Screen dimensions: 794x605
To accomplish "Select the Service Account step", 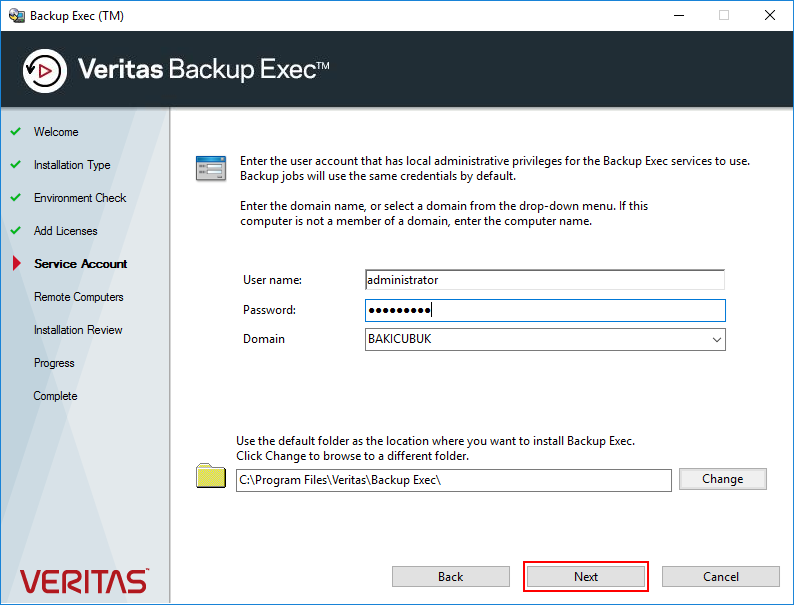I will point(81,264).
